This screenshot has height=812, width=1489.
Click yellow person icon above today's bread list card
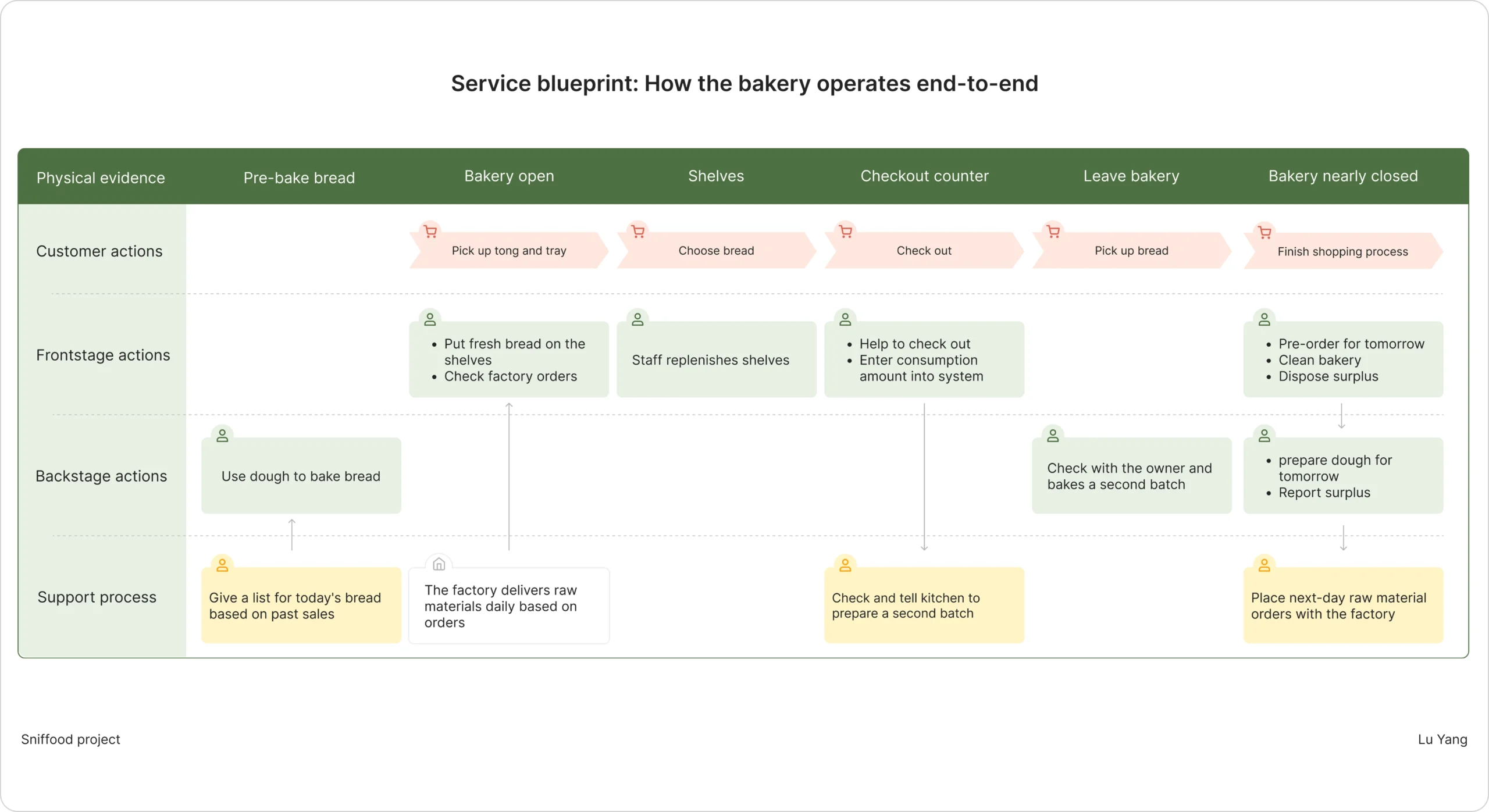[x=222, y=565]
